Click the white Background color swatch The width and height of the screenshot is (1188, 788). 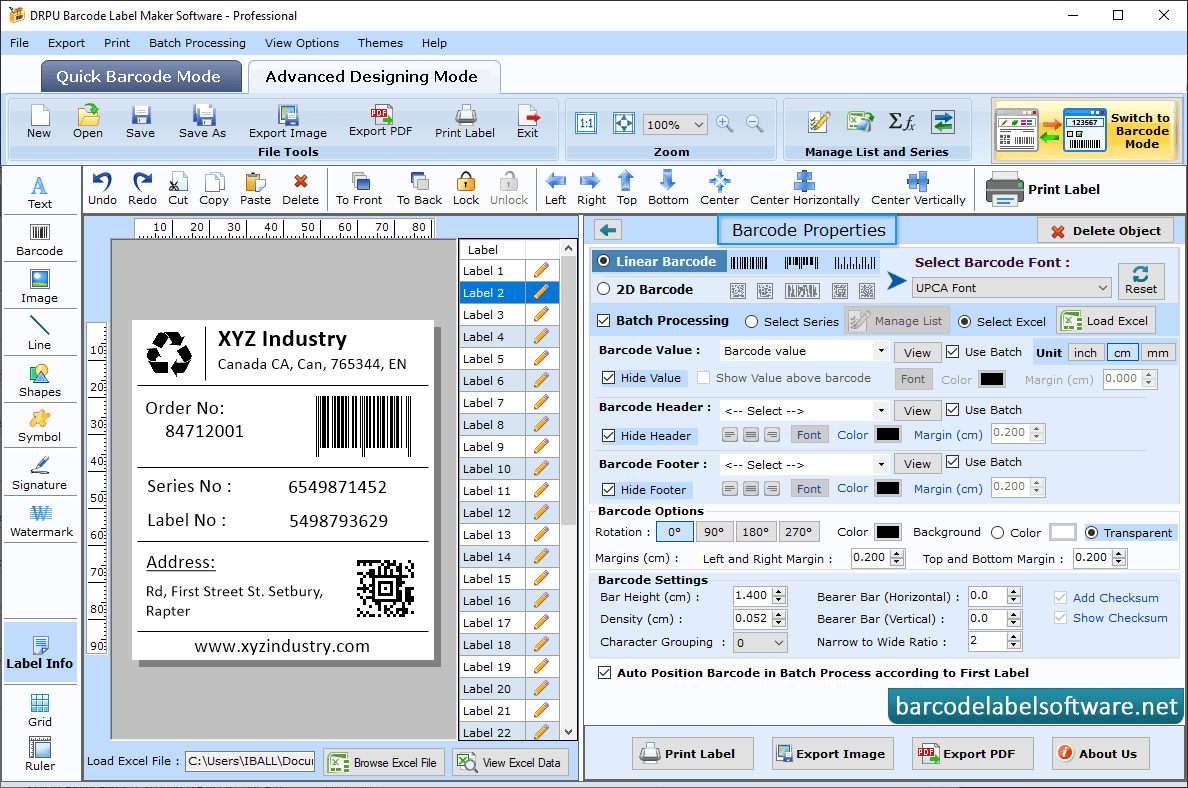(1062, 532)
